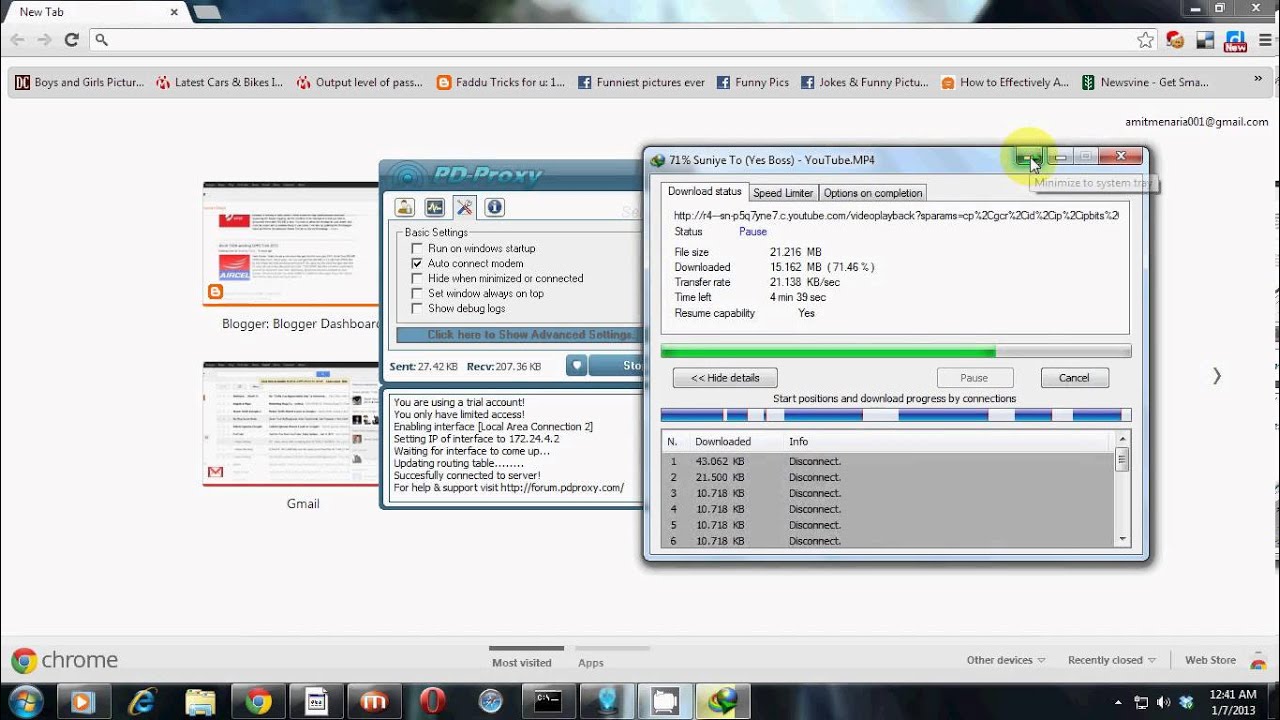
Task: Switch to the Download status tab
Action: [x=704, y=191]
